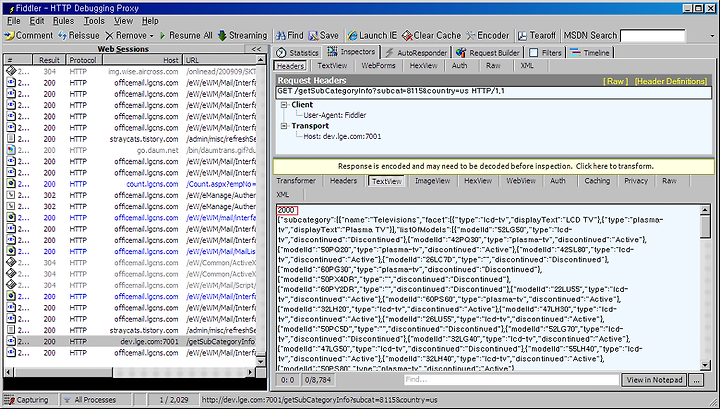The width and height of the screenshot is (720, 409).
Task: Click the yellow decode response banner
Action: (x=494, y=166)
